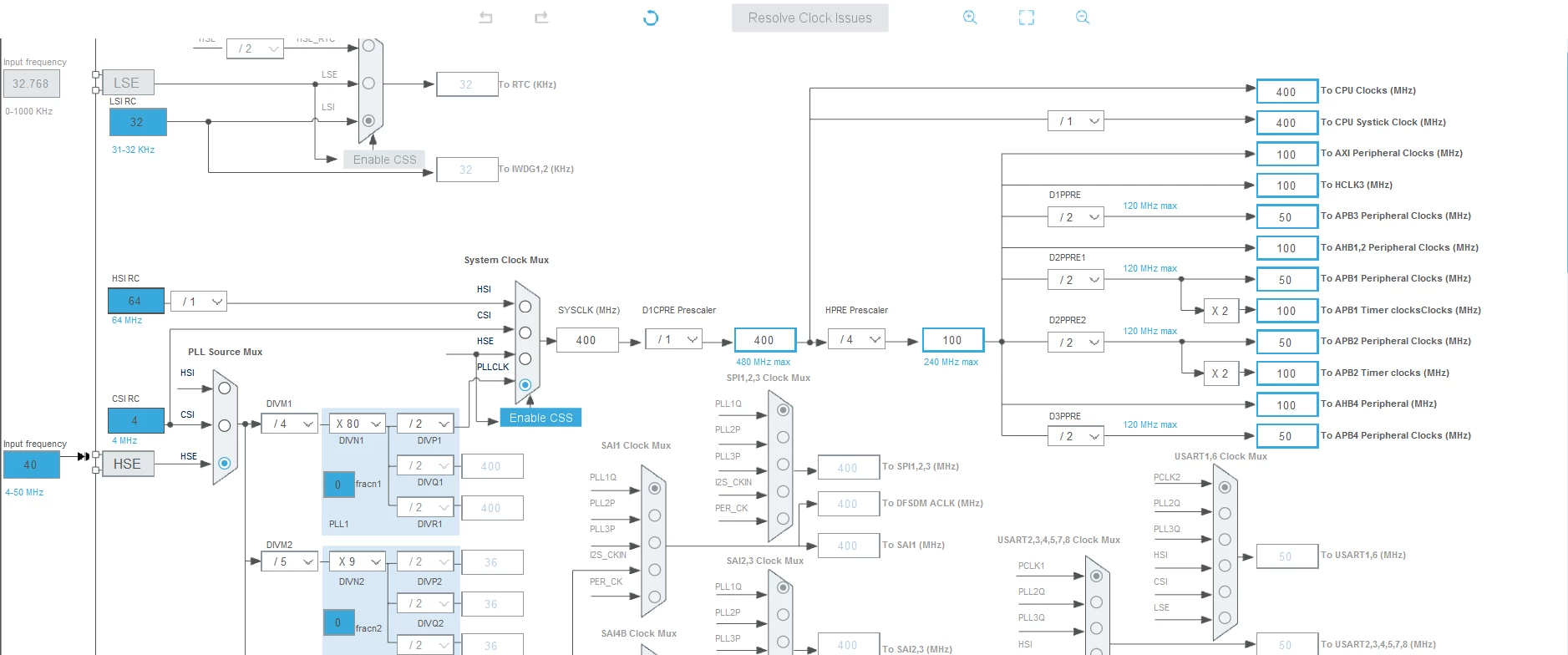Open the HPRE Prescaler /4 dropdown
This screenshot has width=1568, height=655.
[856, 339]
